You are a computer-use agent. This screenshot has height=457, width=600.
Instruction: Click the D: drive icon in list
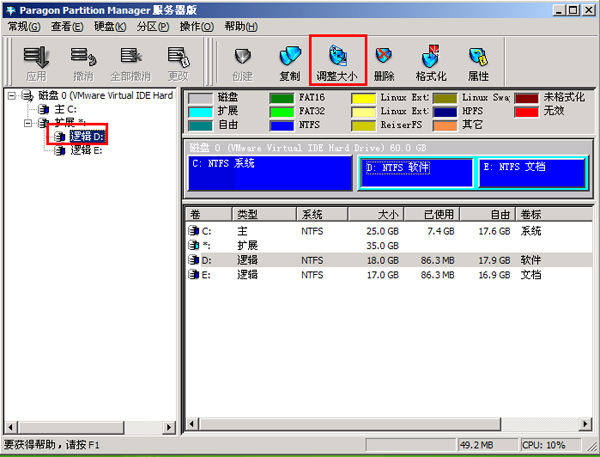tap(194, 260)
